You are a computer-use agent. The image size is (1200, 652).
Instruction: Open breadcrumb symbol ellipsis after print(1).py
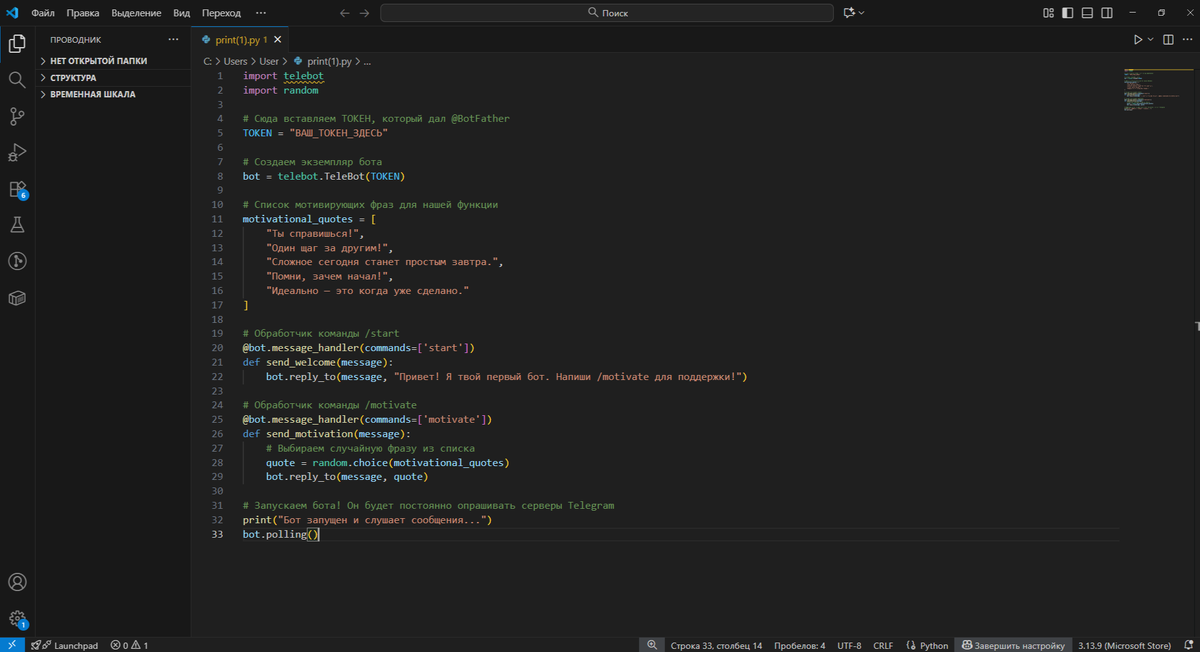pos(366,61)
